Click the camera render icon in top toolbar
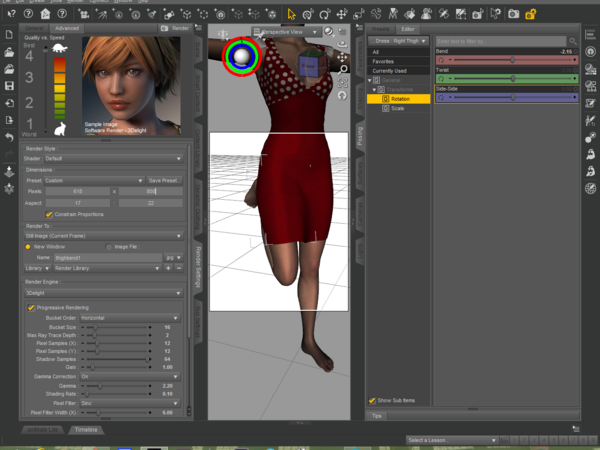This screenshot has height=450, width=600. click(x=513, y=14)
